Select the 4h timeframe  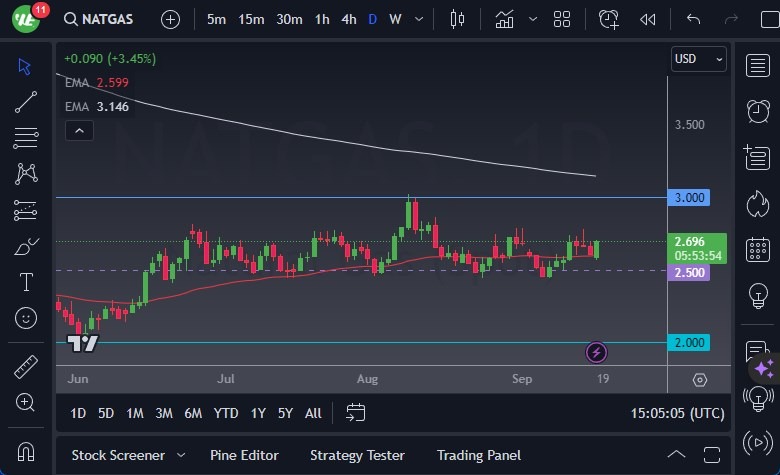tap(349, 19)
